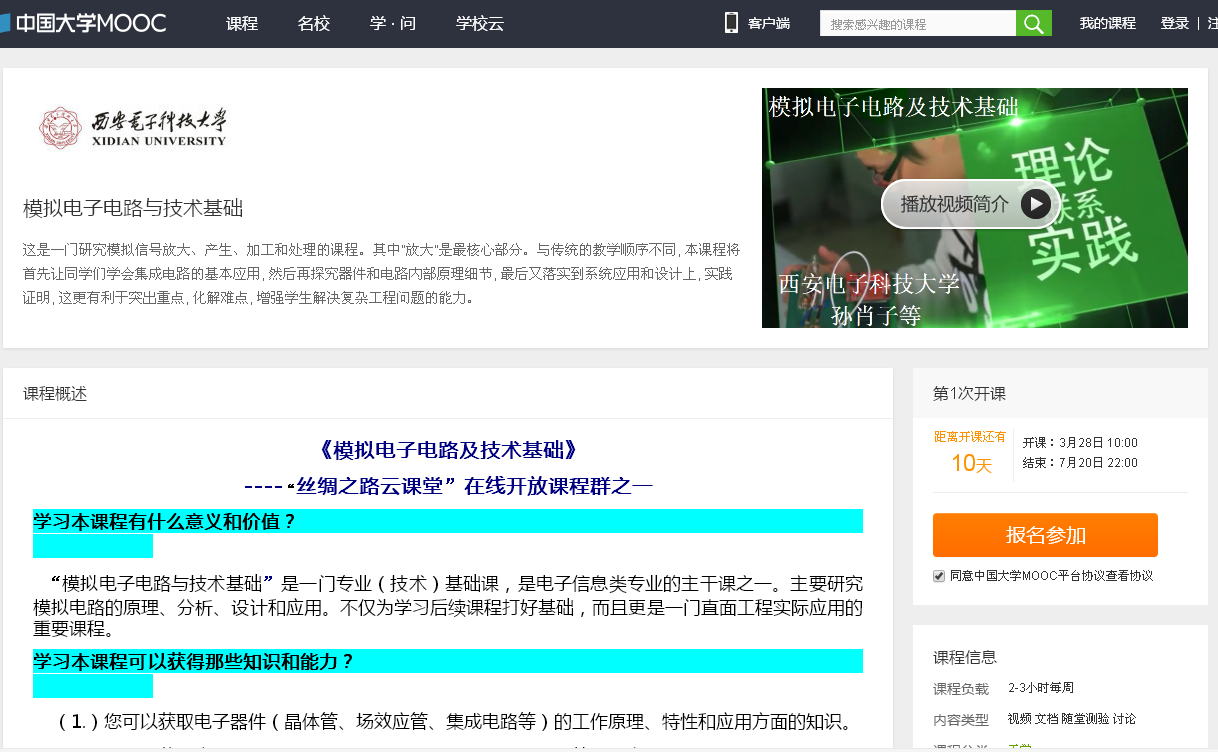Open the 课程 menu in the top navigation

tap(242, 24)
